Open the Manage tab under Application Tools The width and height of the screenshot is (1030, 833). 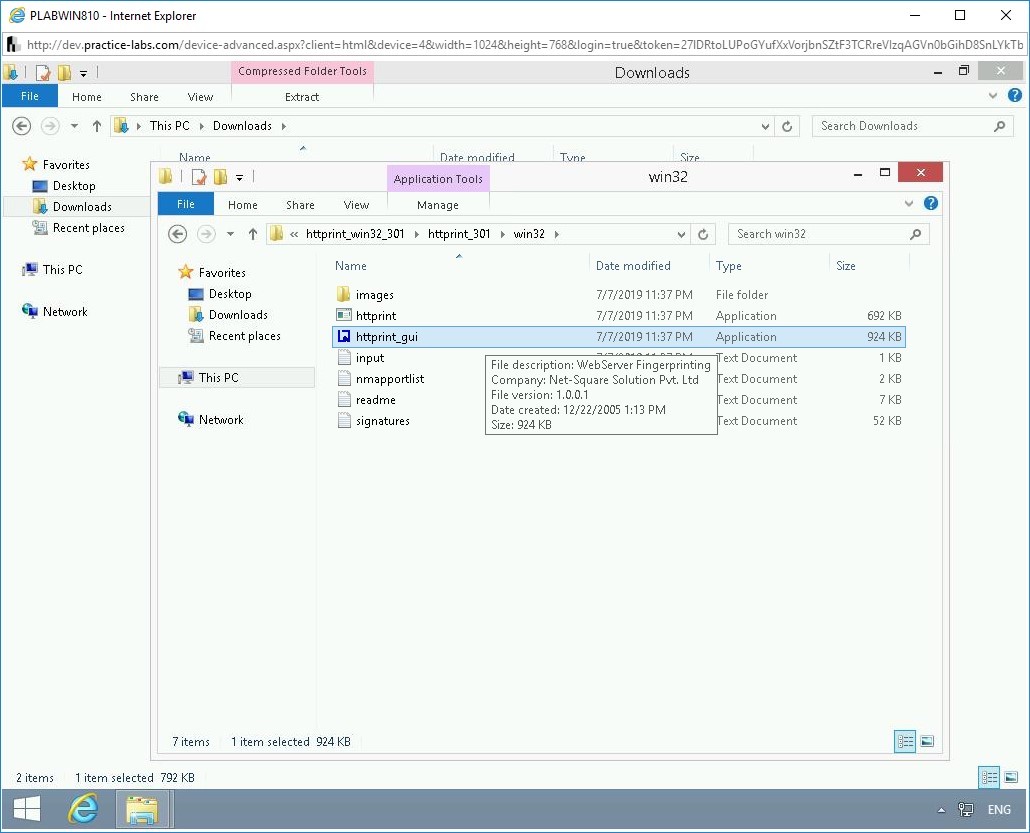pos(437,205)
